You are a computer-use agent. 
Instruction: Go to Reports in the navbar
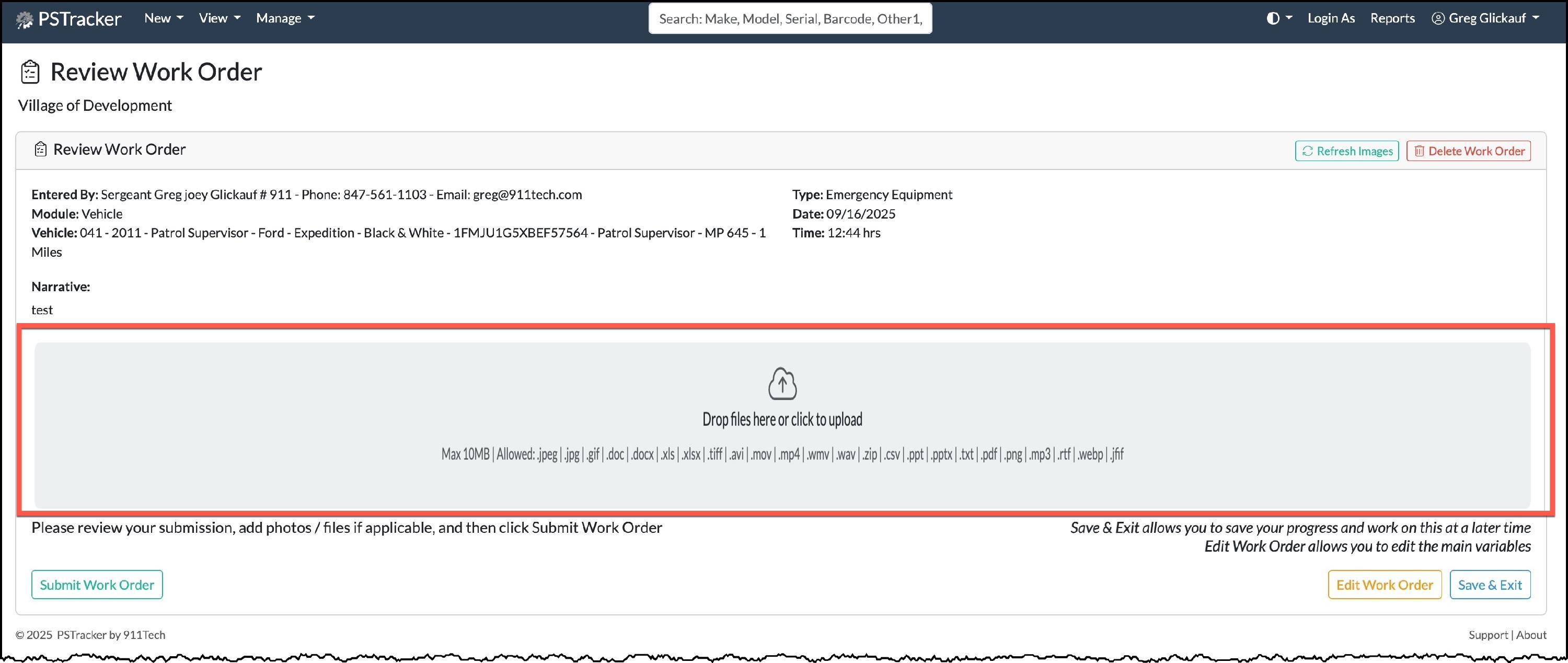1392,18
